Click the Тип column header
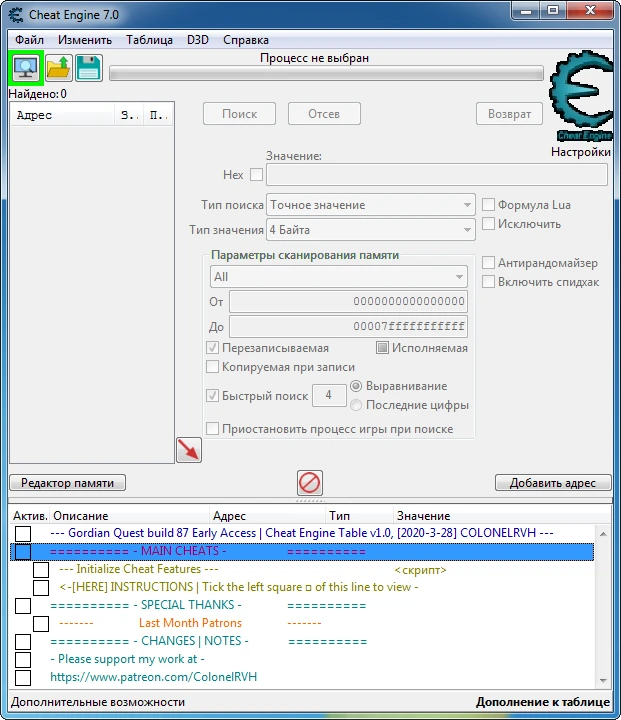 (x=360, y=516)
